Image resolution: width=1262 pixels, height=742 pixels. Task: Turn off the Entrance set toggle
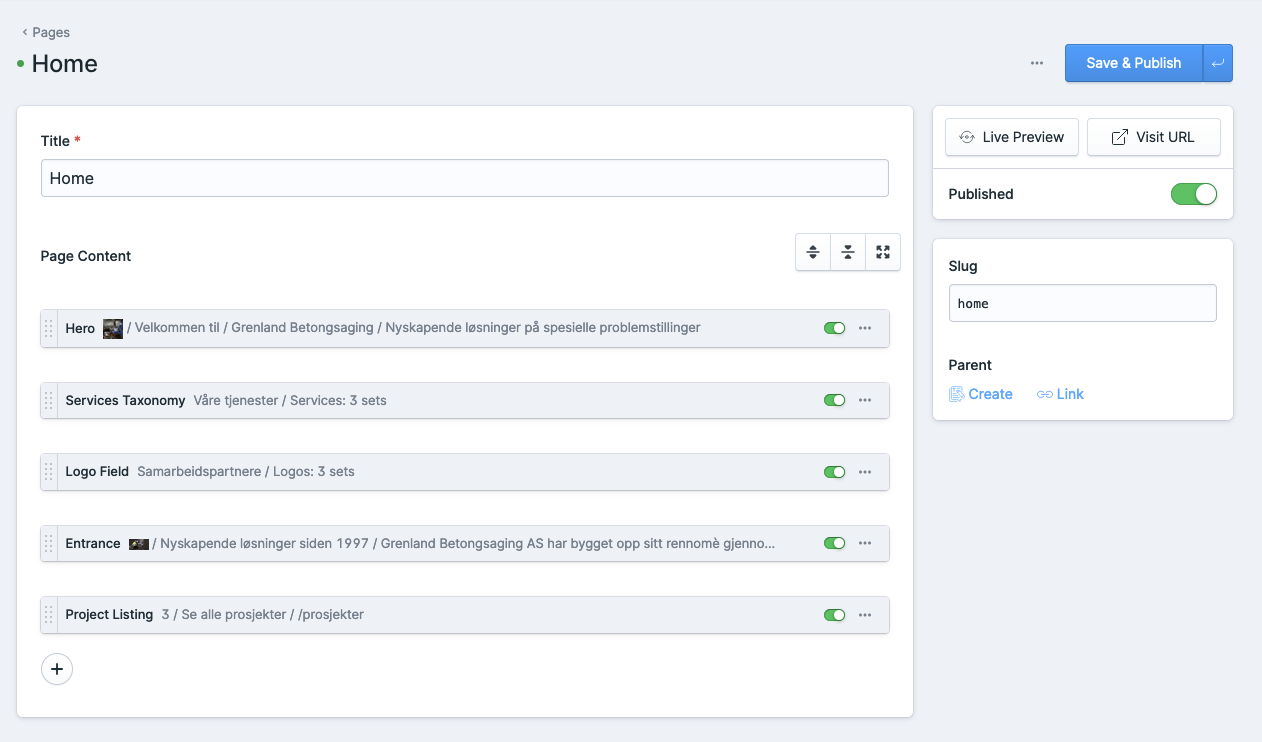(x=834, y=543)
